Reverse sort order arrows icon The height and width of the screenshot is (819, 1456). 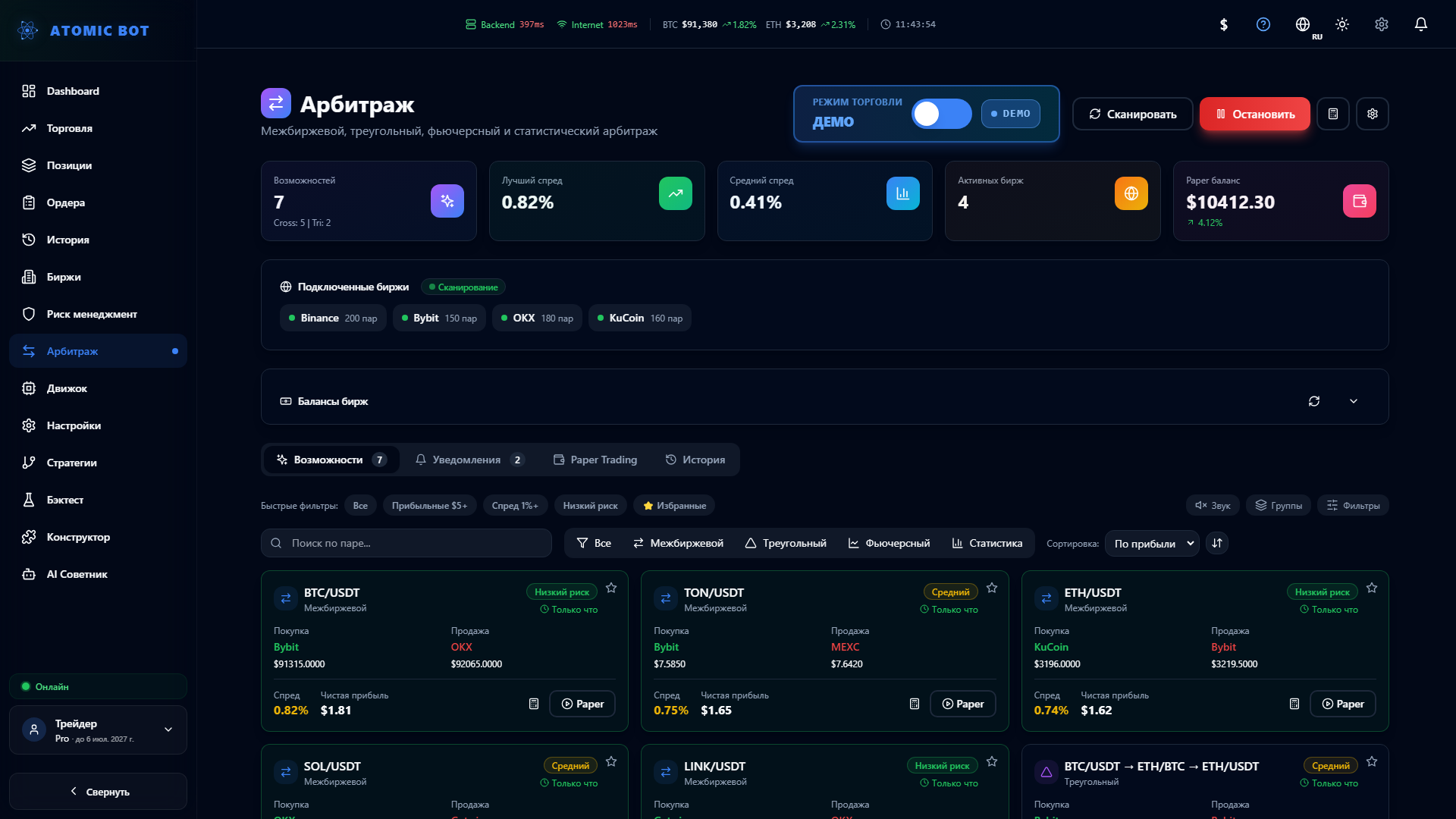coord(1216,543)
